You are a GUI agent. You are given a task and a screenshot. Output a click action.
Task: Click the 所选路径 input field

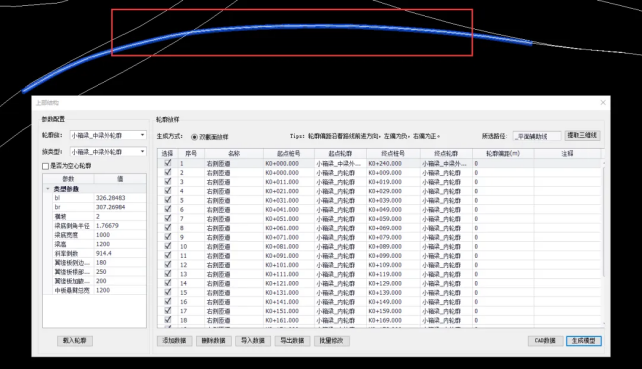point(537,136)
